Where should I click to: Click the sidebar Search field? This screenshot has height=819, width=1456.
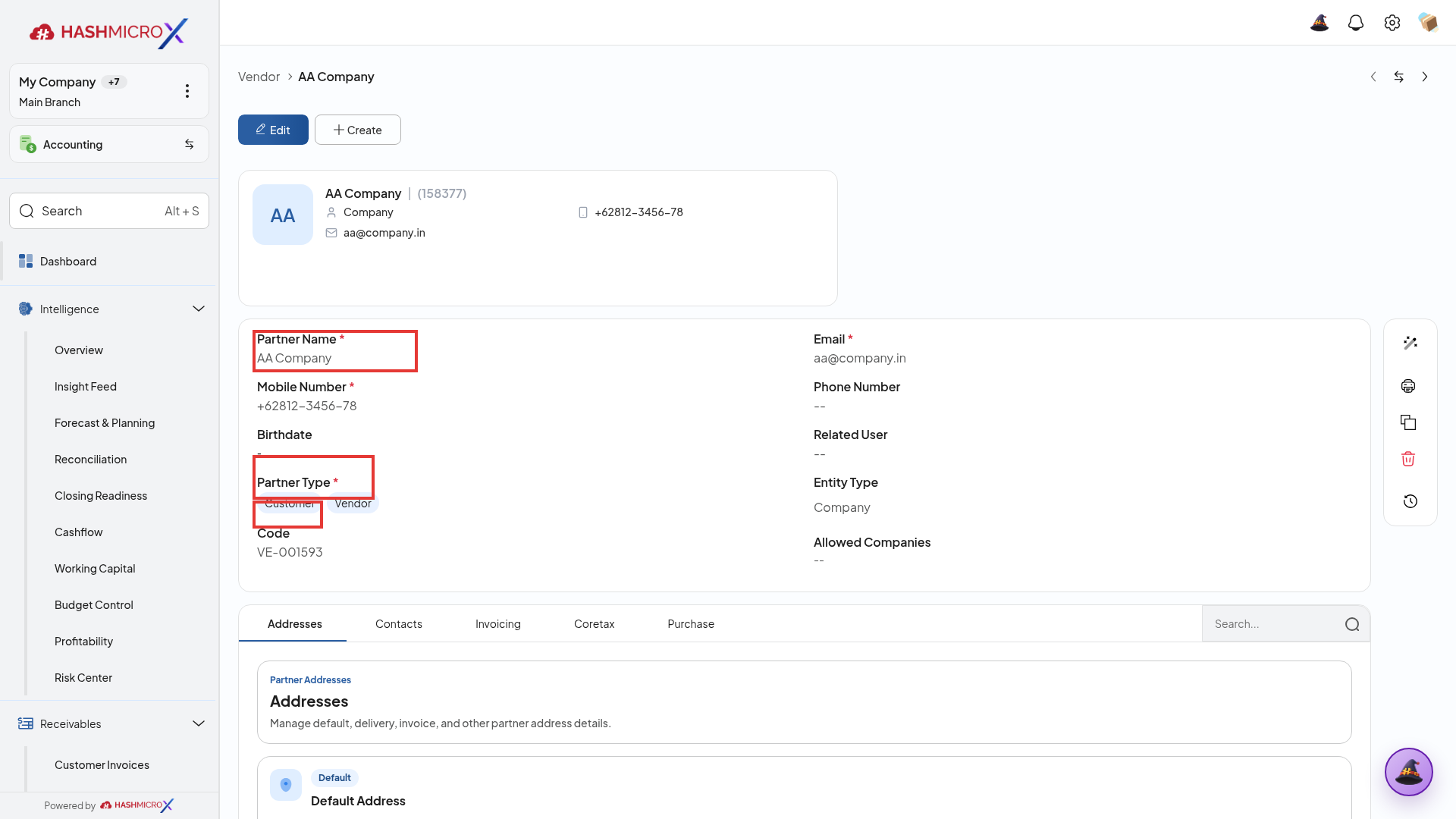tap(109, 211)
